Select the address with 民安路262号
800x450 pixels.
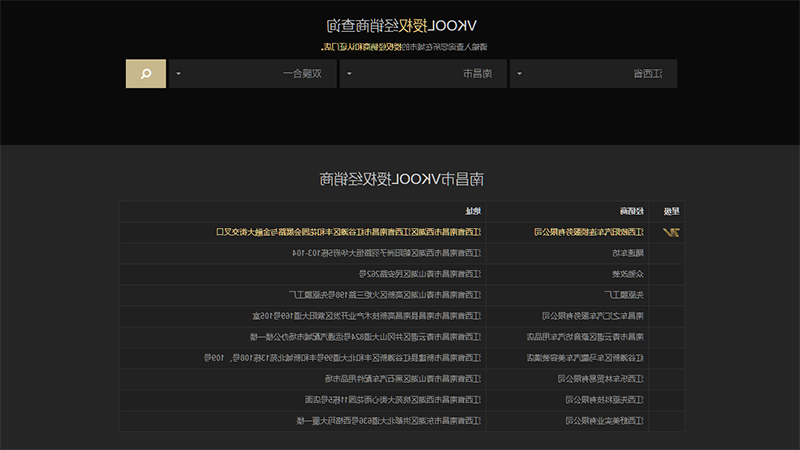(420, 274)
